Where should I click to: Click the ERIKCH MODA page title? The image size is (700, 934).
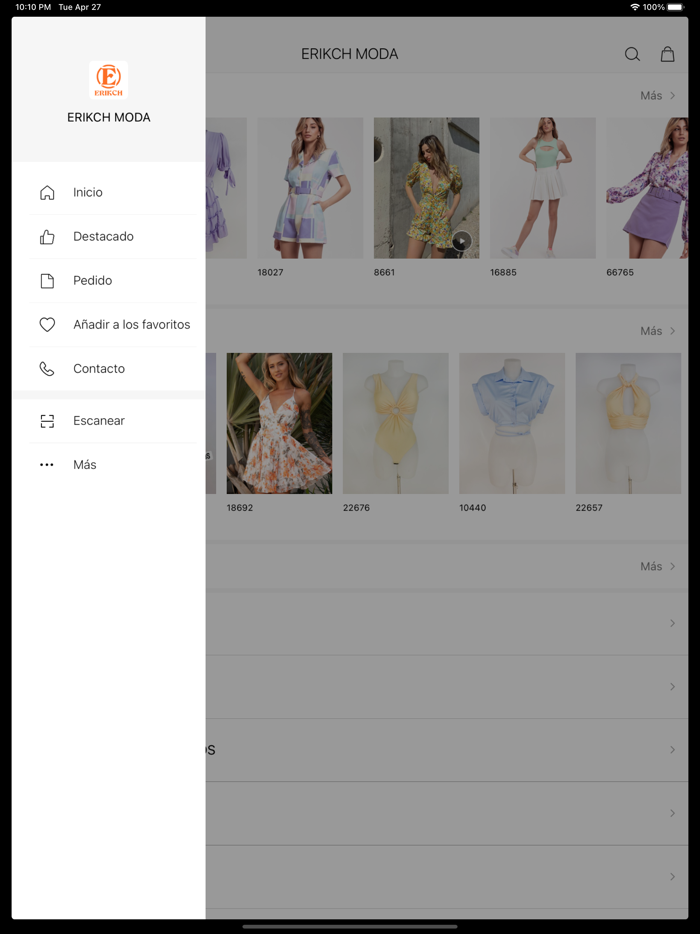(350, 54)
